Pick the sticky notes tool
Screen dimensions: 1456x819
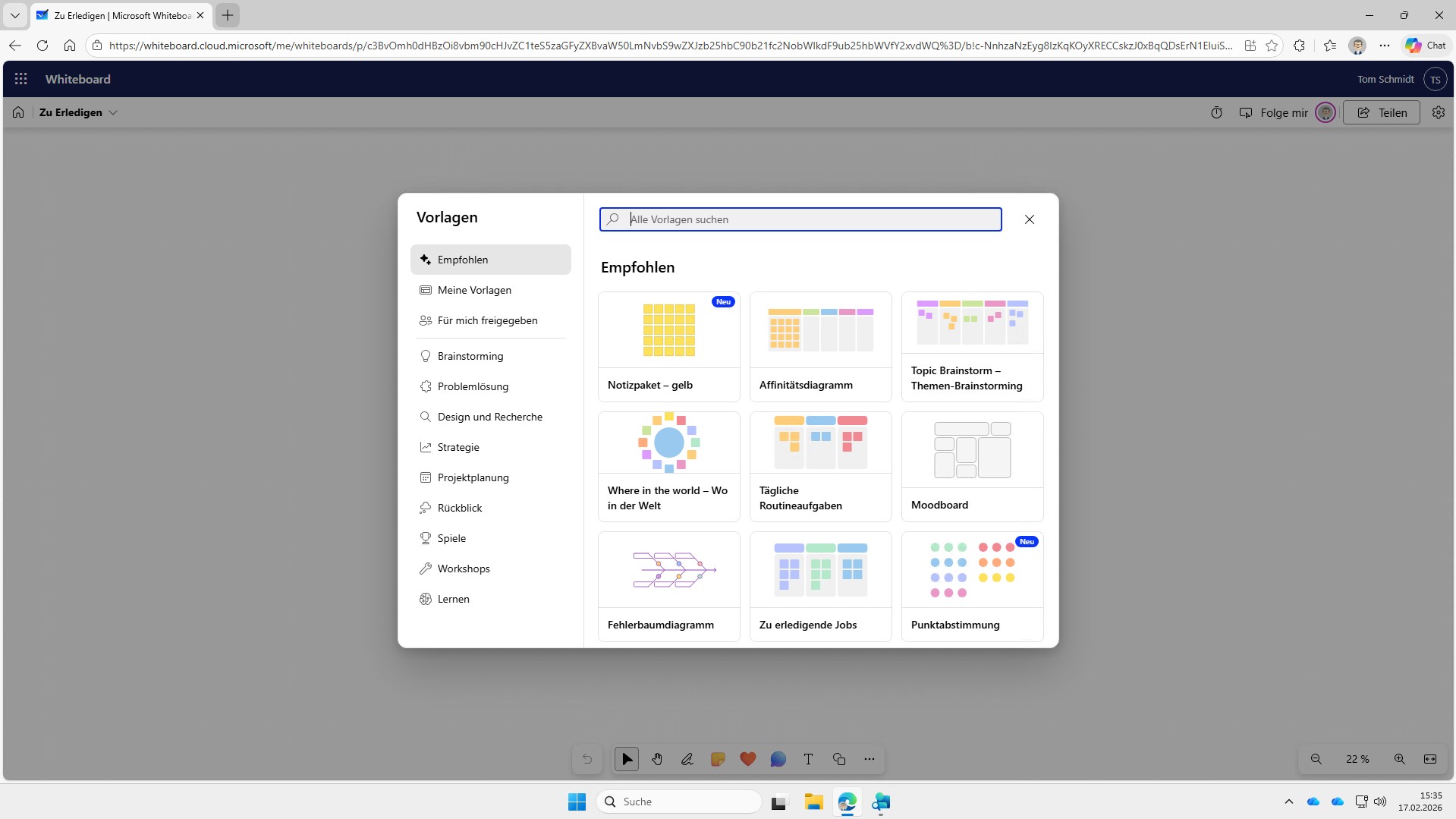click(717, 759)
